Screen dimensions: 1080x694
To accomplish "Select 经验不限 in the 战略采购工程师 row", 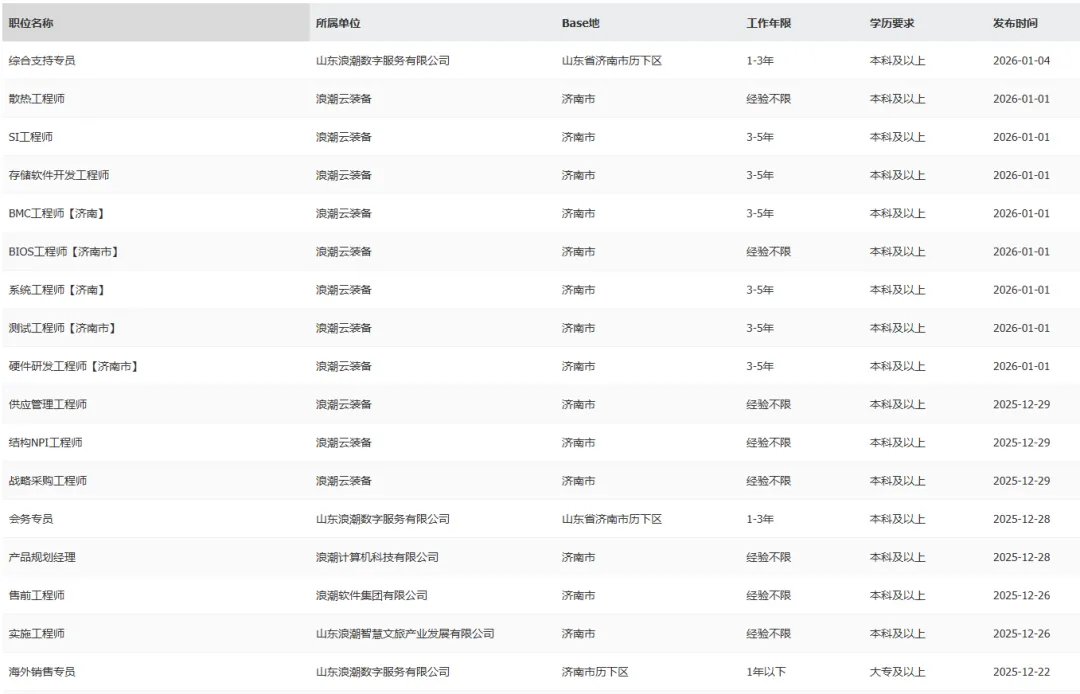I will point(769,481).
